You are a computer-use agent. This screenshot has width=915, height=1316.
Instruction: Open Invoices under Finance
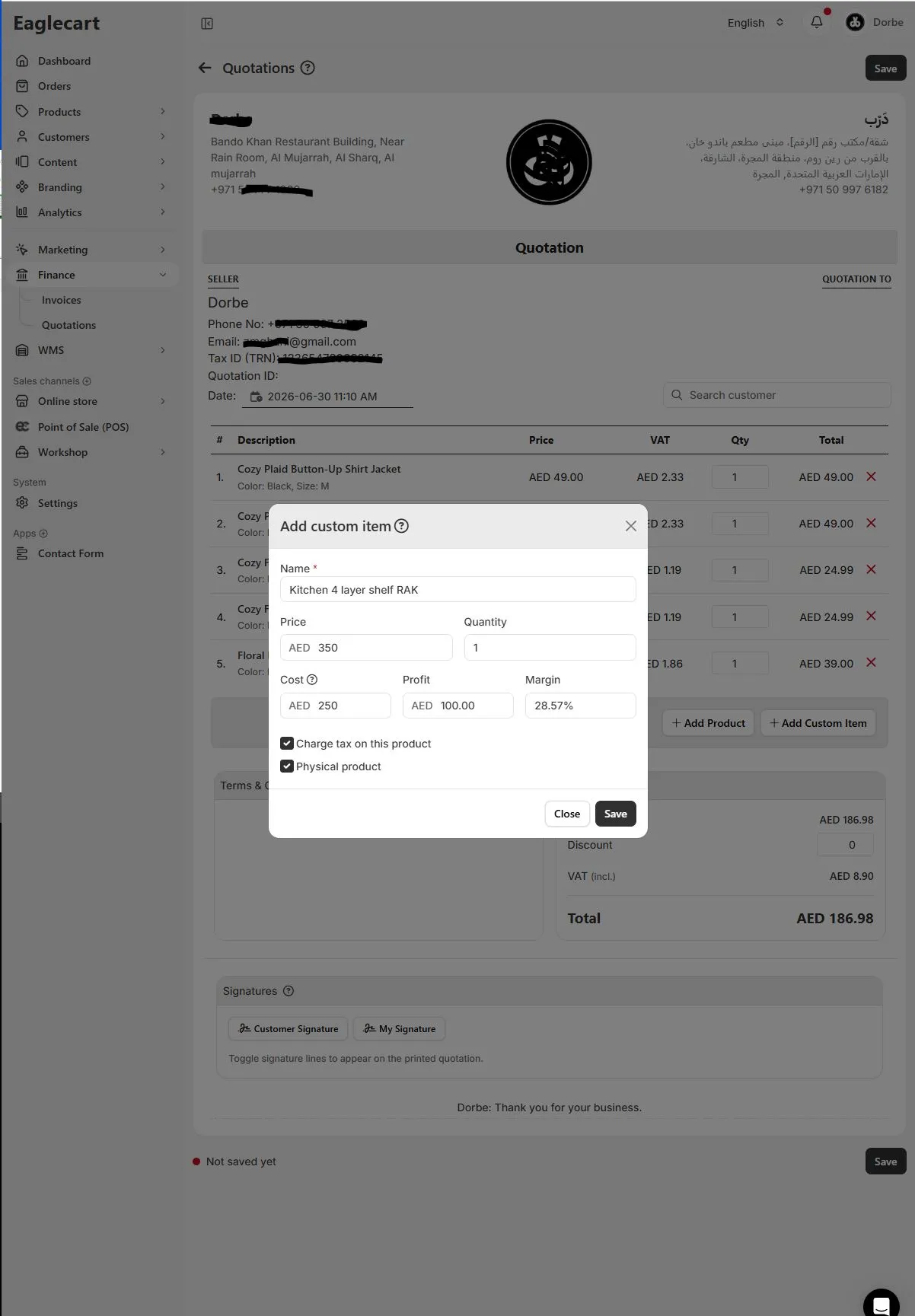61,300
